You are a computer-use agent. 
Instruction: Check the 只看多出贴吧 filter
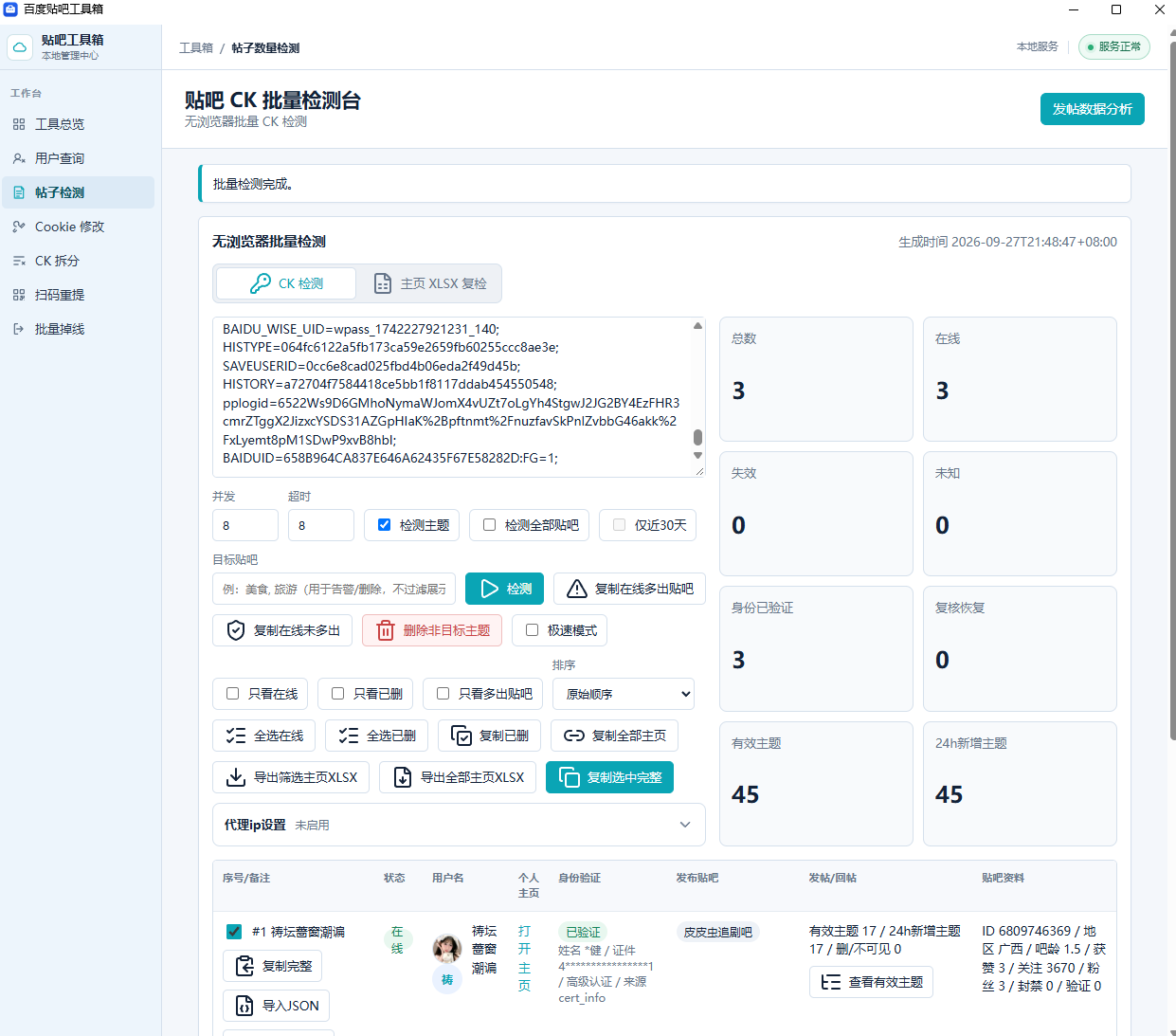coord(443,694)
